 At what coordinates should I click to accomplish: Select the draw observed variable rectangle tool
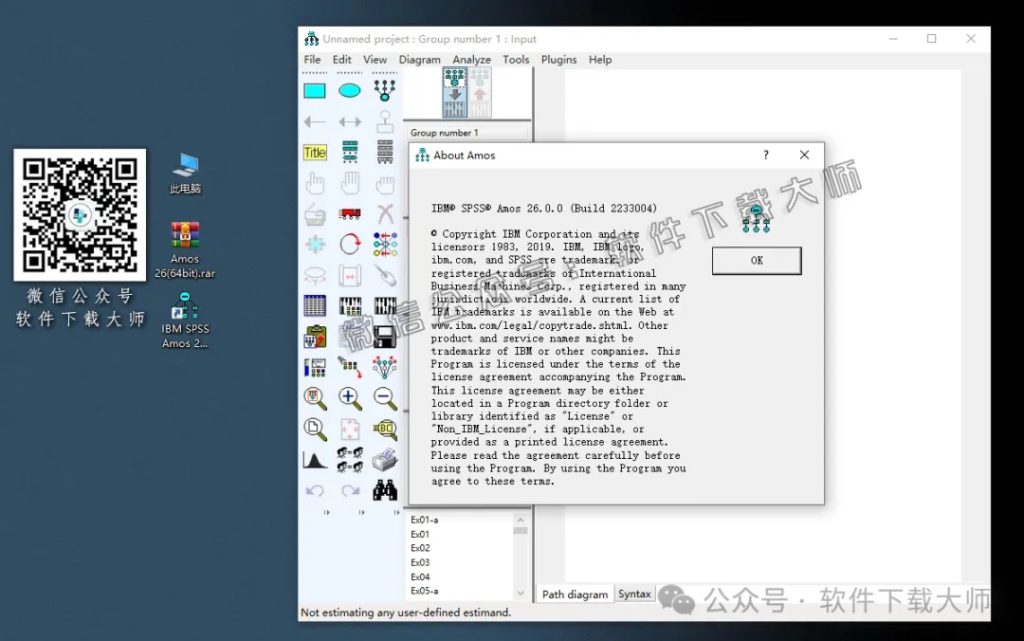coord(314,90)
